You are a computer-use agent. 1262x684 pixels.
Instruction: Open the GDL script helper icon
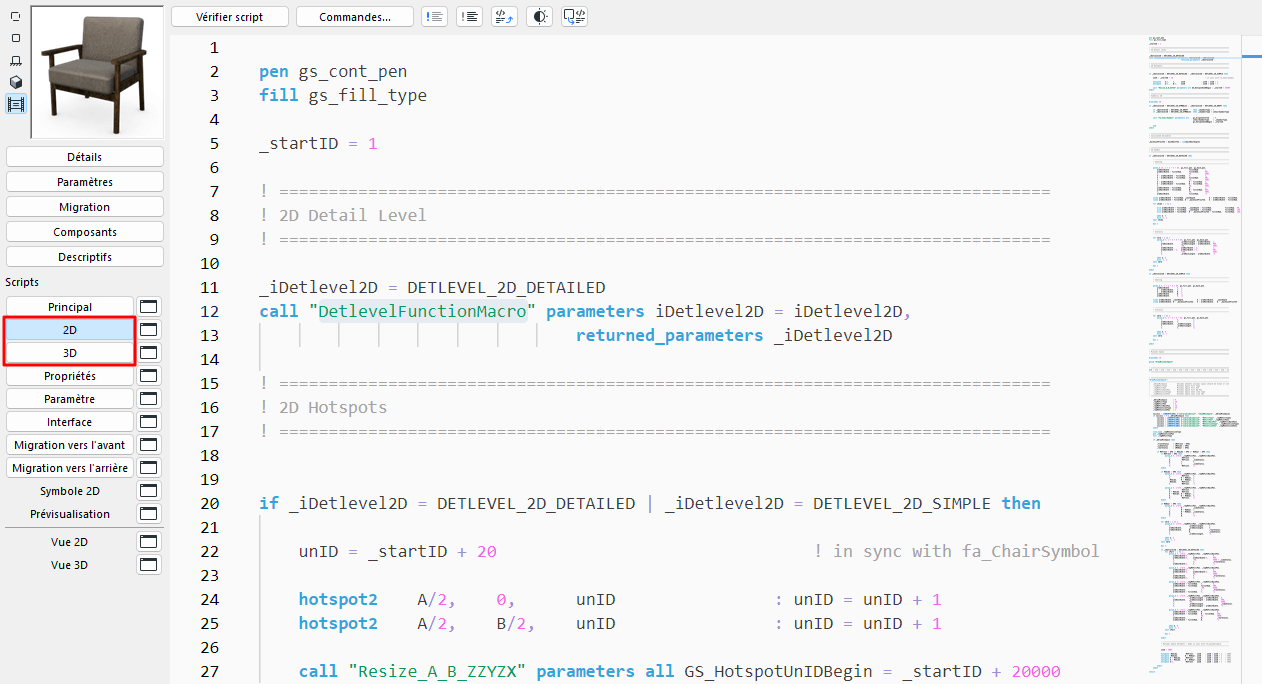click(x=503, y=16)
